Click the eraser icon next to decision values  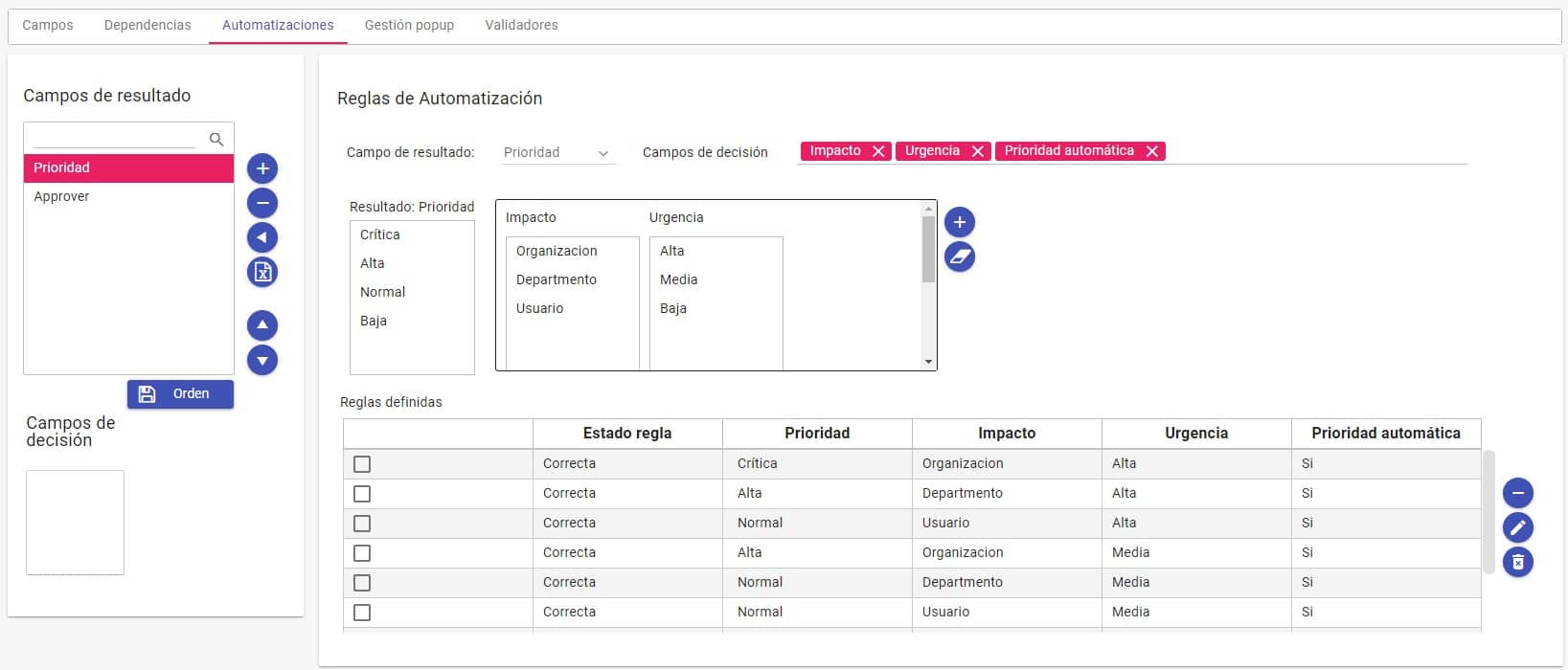[x=960, y=257]
